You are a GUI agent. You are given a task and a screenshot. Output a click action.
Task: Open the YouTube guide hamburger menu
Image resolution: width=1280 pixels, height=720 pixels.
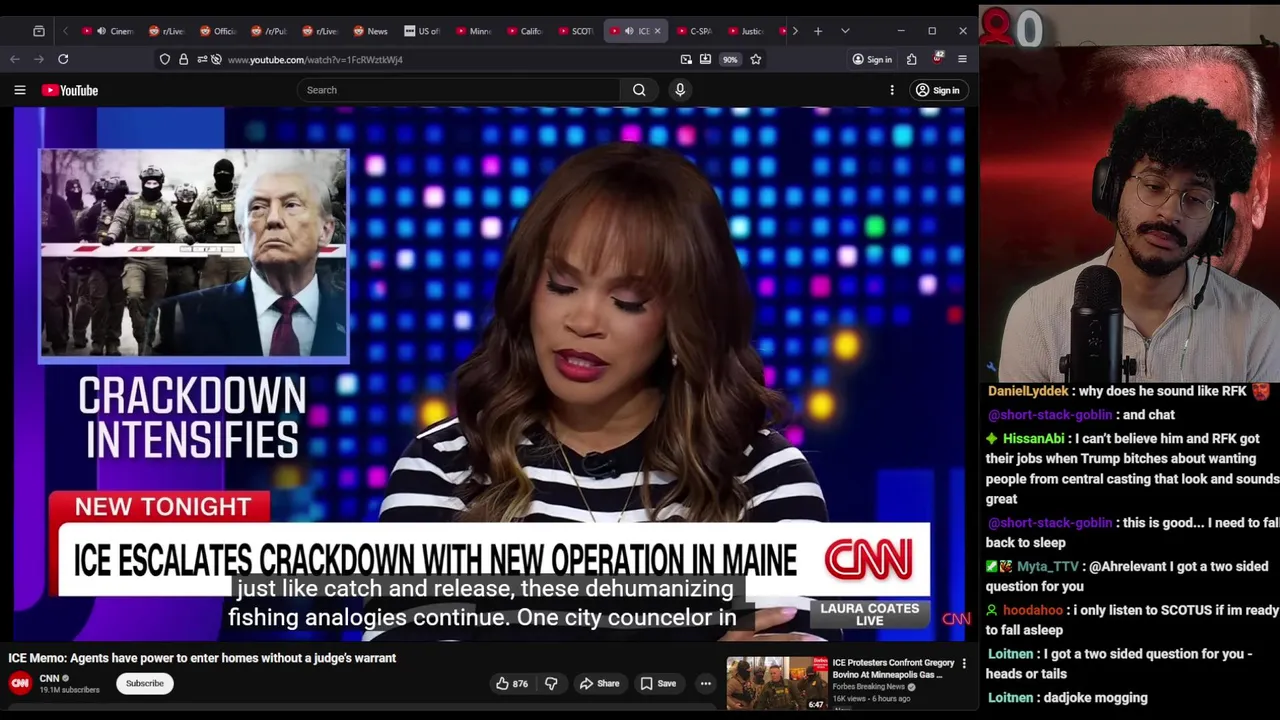tap(20, 90)
